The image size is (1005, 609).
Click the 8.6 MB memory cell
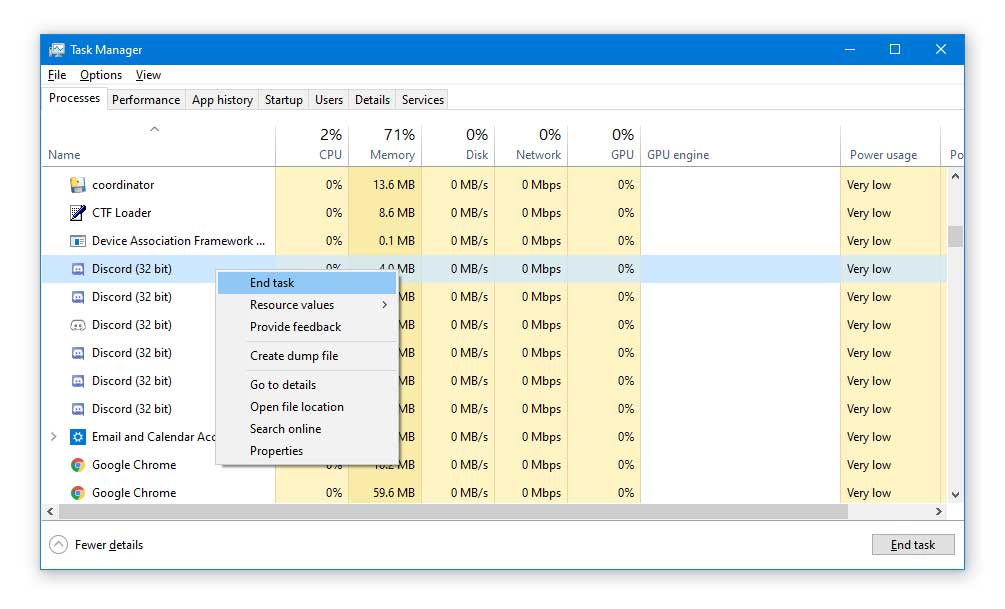point(385,213)
